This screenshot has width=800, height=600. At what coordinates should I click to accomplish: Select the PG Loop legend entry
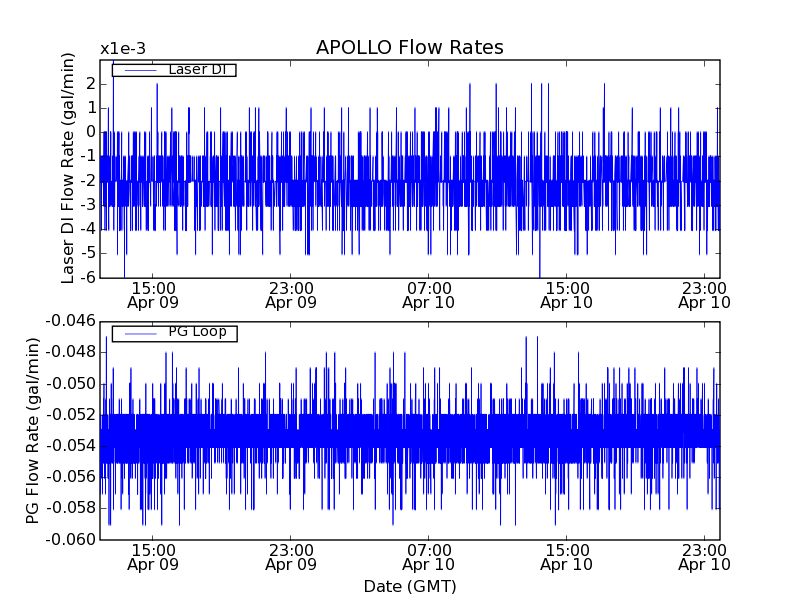[197, 332]
